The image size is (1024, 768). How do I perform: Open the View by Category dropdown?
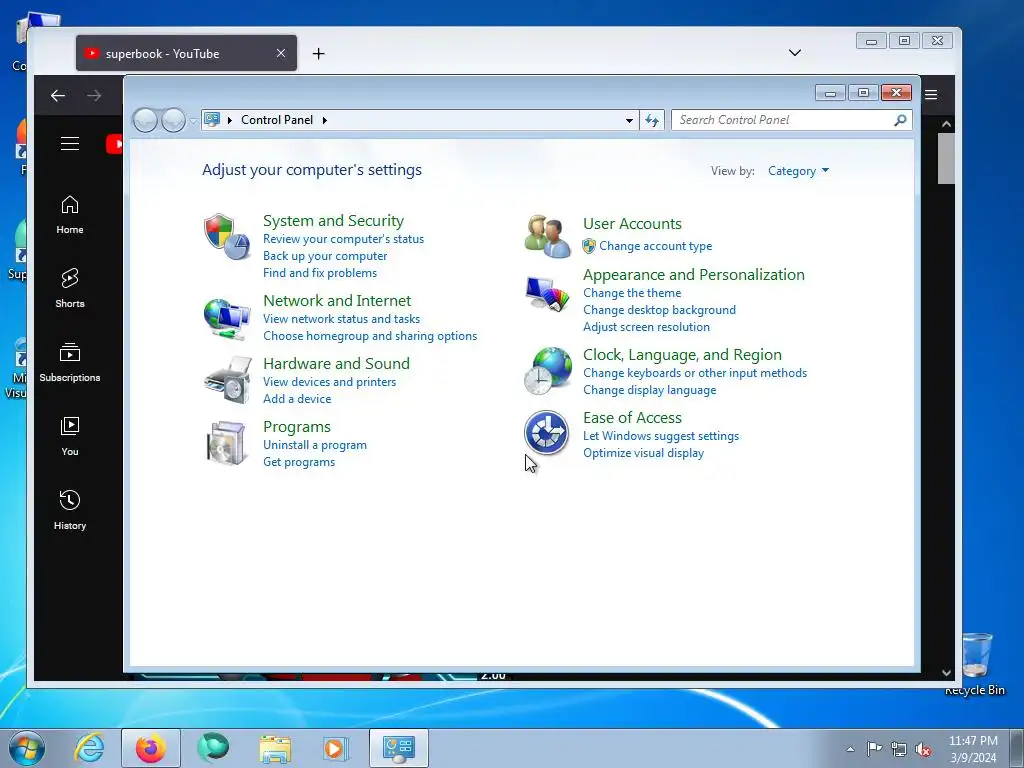798,171
